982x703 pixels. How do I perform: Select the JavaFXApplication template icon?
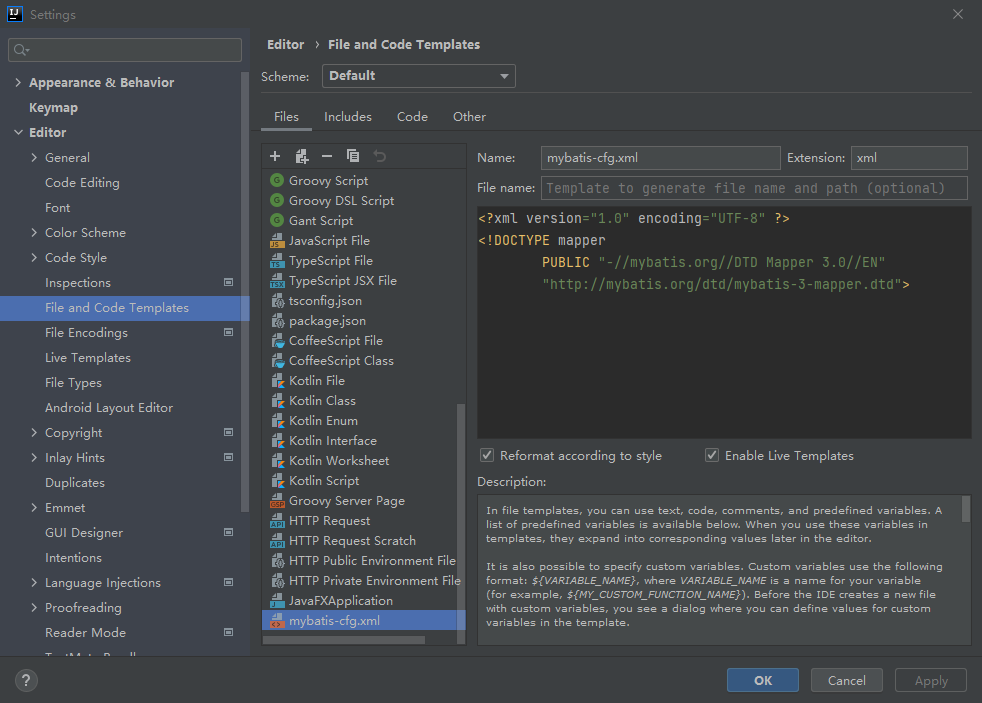[x=277, y=601]
